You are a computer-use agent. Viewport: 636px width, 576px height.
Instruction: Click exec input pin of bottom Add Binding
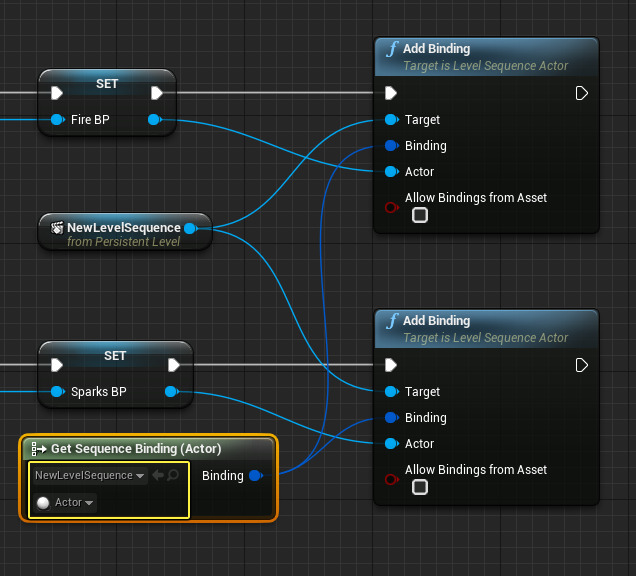click(391, 365)
